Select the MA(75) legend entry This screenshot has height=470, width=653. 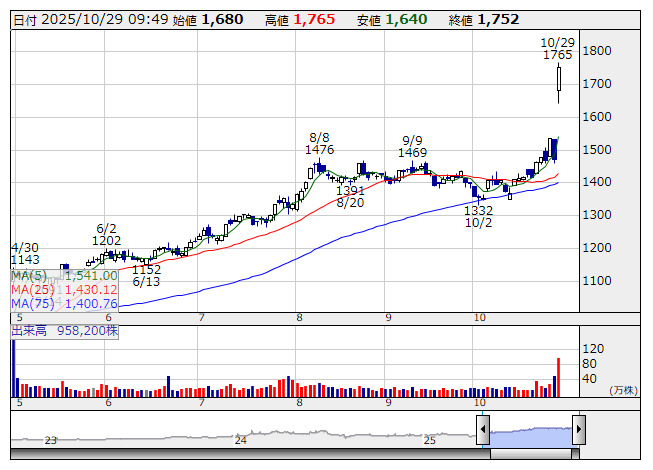64,303
